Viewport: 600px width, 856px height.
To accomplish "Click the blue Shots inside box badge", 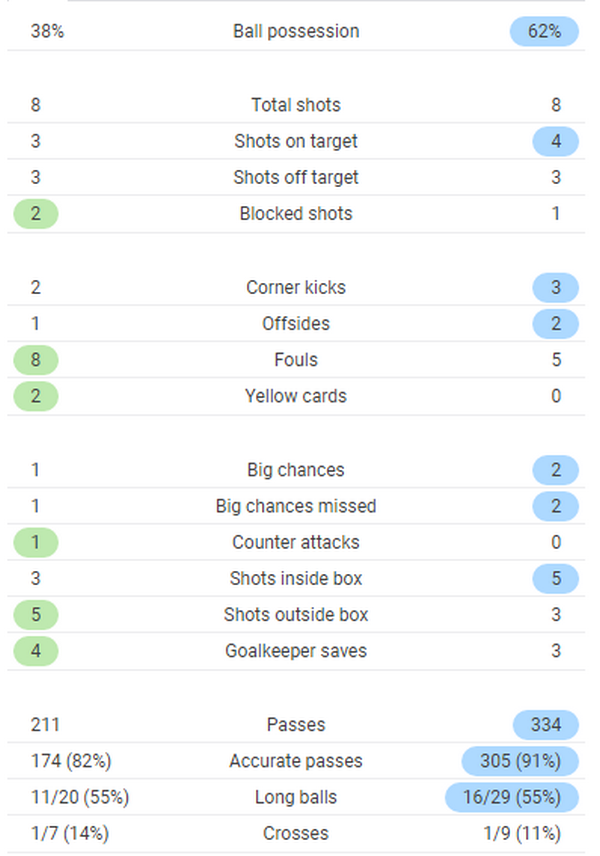I will click(556, 578).
